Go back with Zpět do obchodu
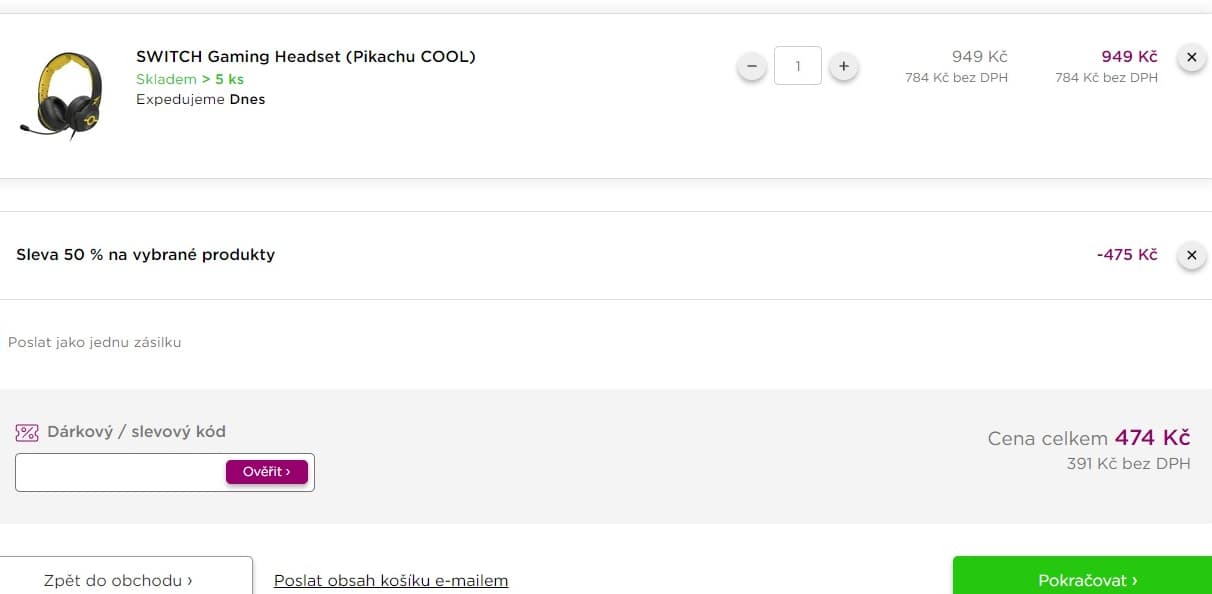The height and width of the screenshot is (594, 1212). coord(118,580)
